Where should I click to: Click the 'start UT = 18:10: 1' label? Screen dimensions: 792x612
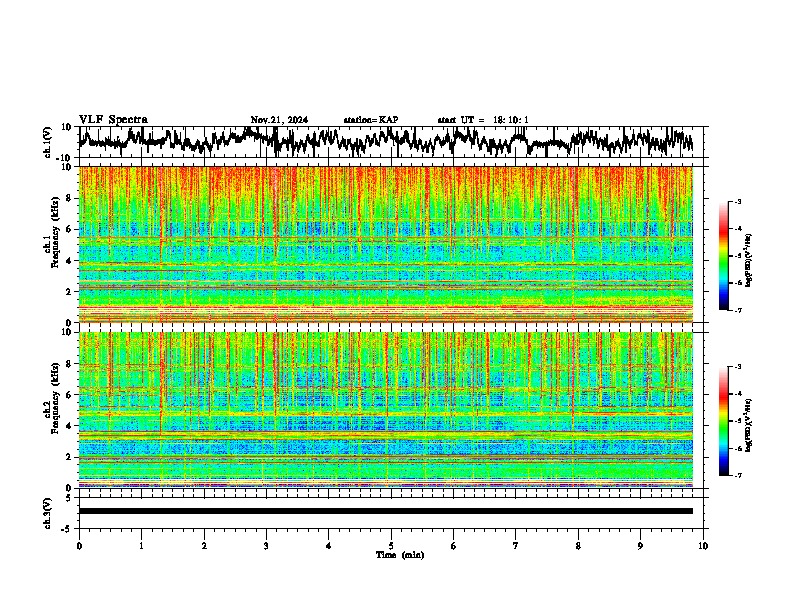click(483, 120)
